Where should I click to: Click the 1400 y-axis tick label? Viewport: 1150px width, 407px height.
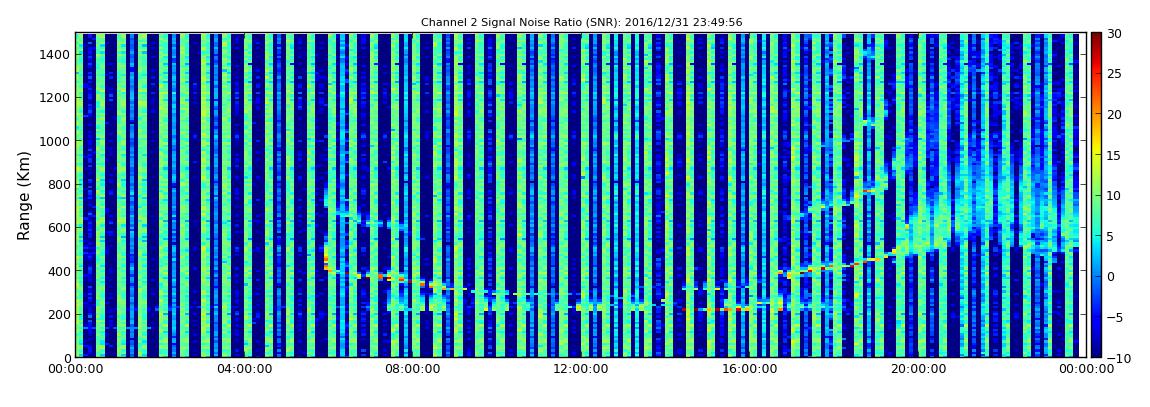coord(56,54)
